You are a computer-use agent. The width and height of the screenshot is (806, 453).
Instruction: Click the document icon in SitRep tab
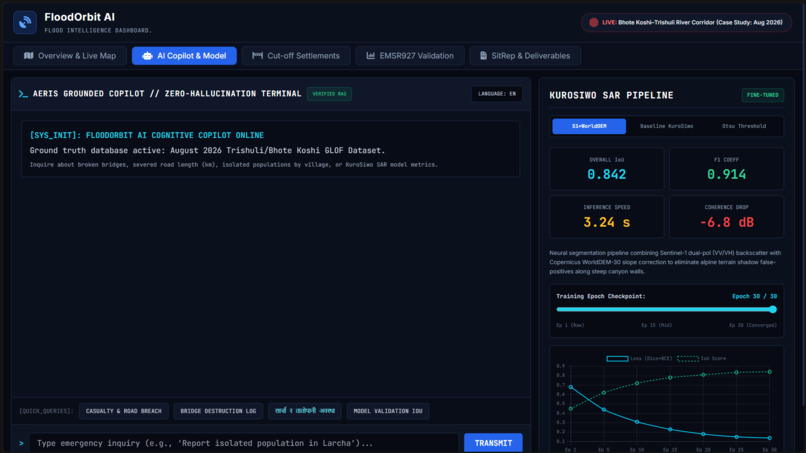pyautogui.click(x=483, y=56)
